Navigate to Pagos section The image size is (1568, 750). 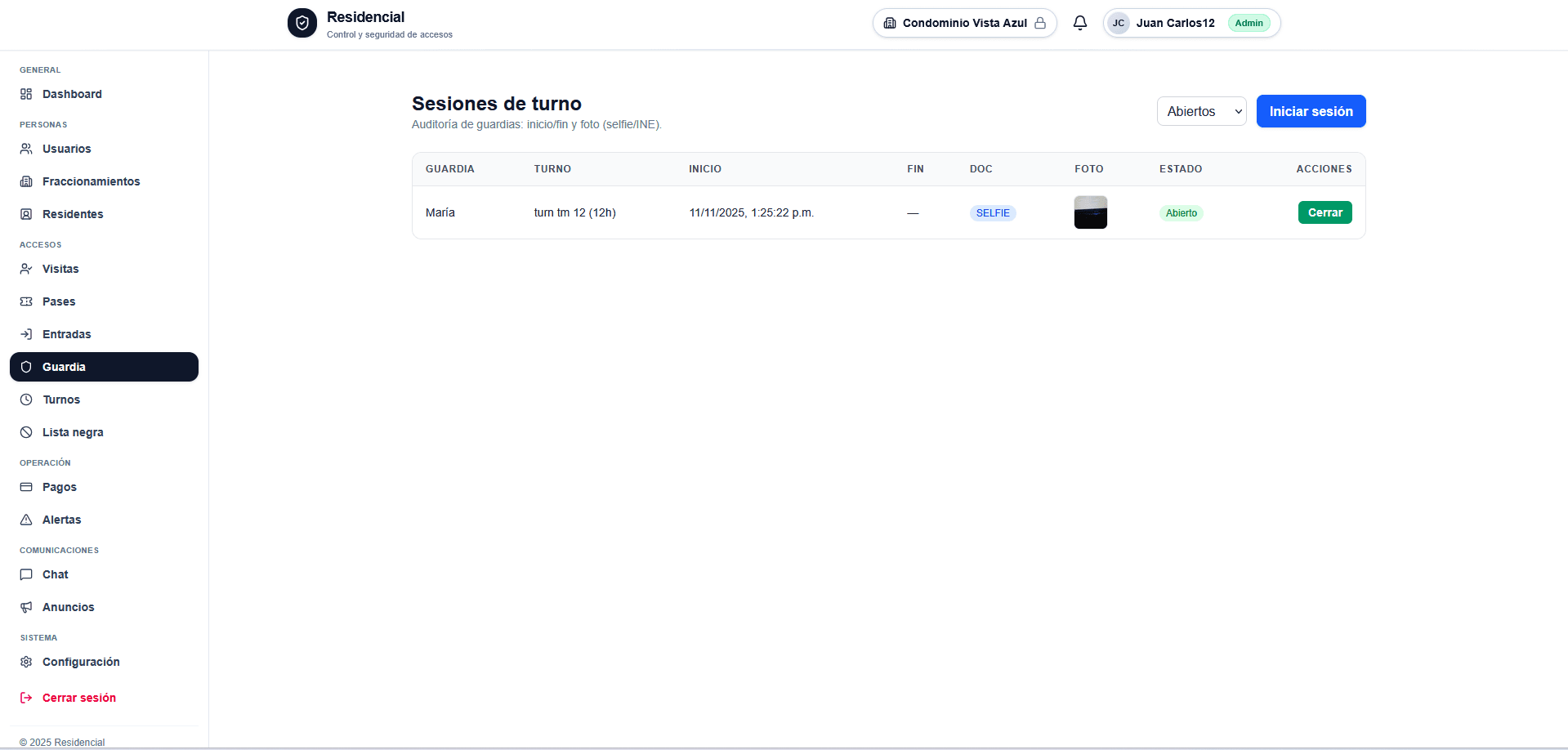pos(59,487)
